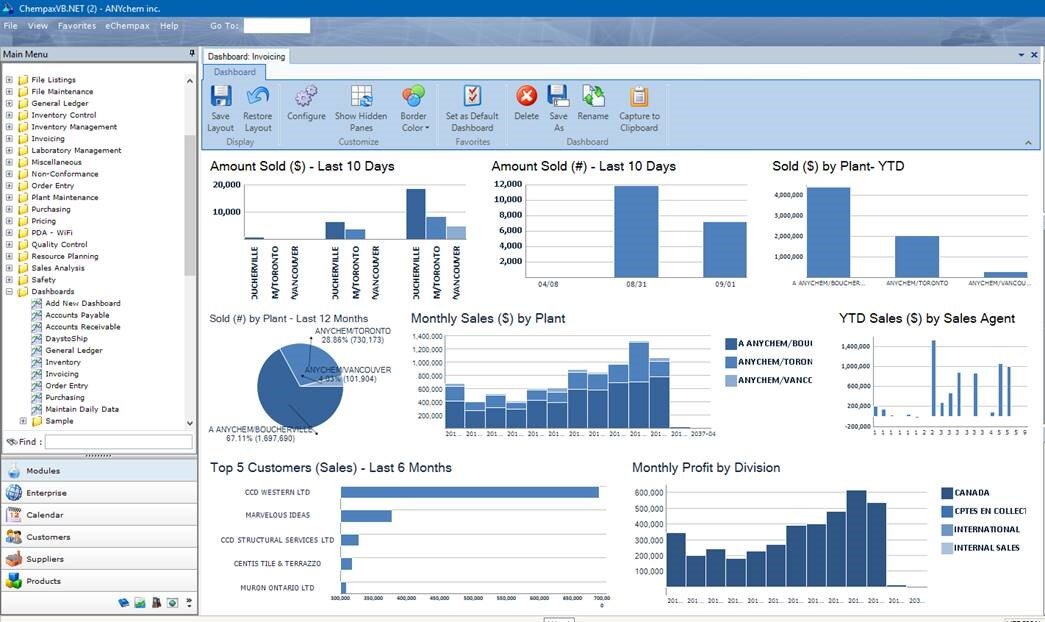Screen dimensions: 1045x622
Task: Open the Favorites menu
Action: click(77, 25)
